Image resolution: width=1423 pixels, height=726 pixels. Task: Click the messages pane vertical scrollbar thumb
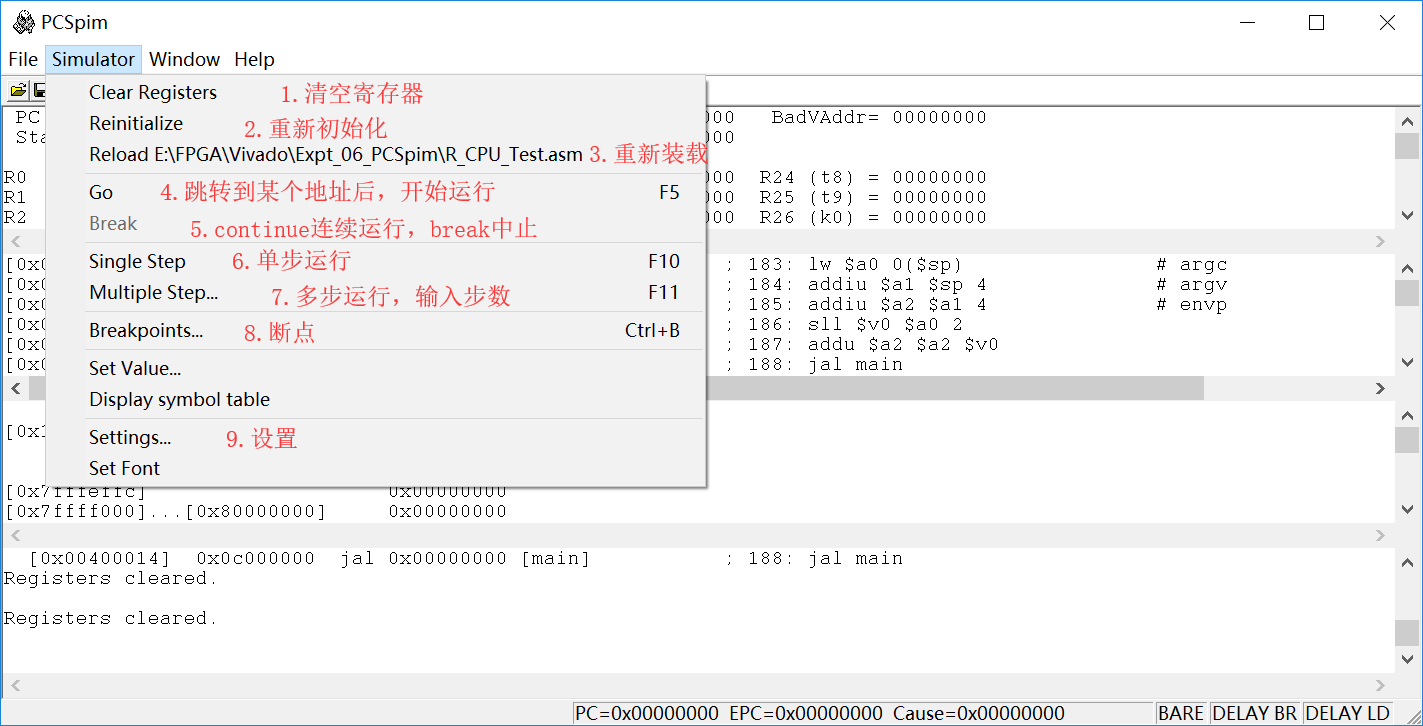(1406, 633)
